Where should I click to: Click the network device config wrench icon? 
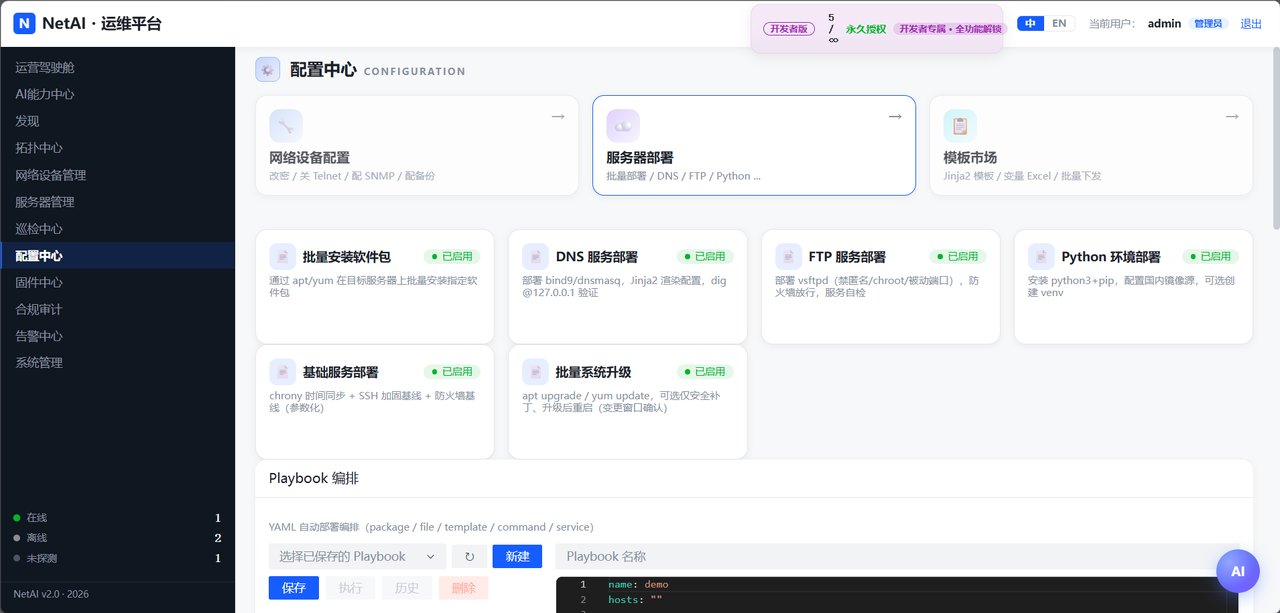286,126
